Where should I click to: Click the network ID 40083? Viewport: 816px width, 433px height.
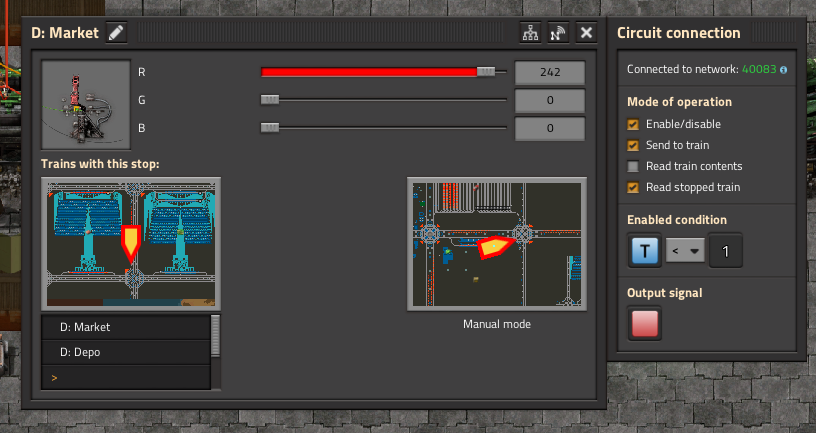[x=759, y=69]
